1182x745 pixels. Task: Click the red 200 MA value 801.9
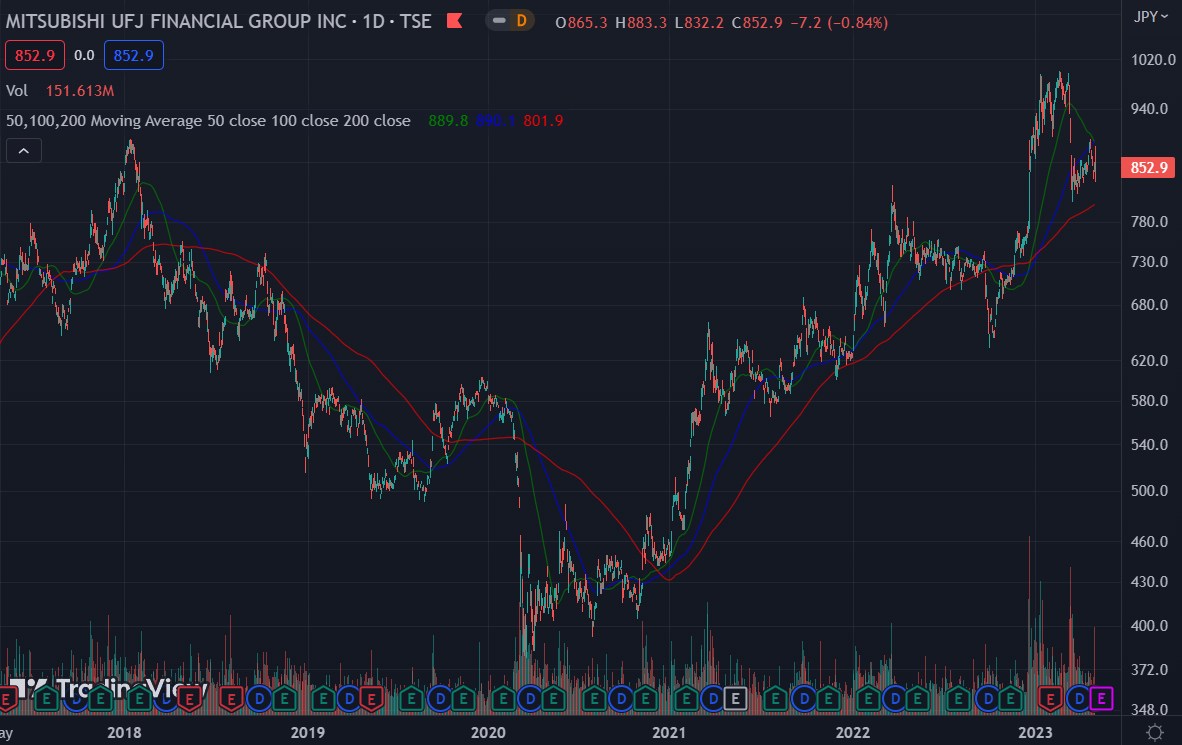click(543, 121)
